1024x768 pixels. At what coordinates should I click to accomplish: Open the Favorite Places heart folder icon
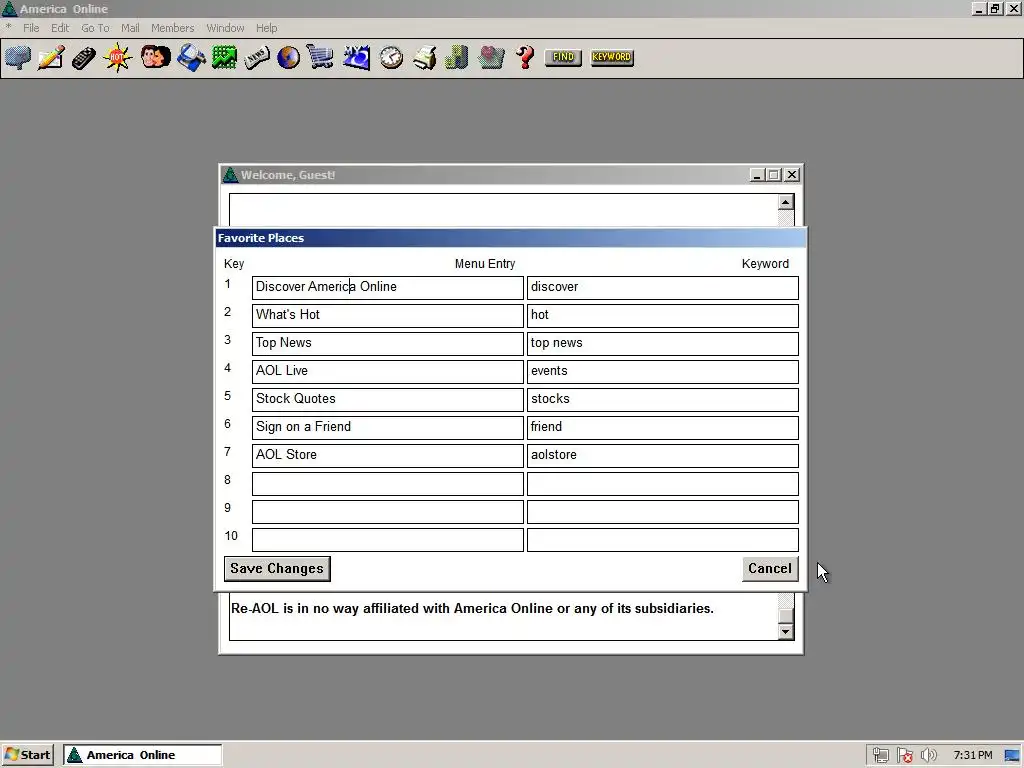coord(491,57)
